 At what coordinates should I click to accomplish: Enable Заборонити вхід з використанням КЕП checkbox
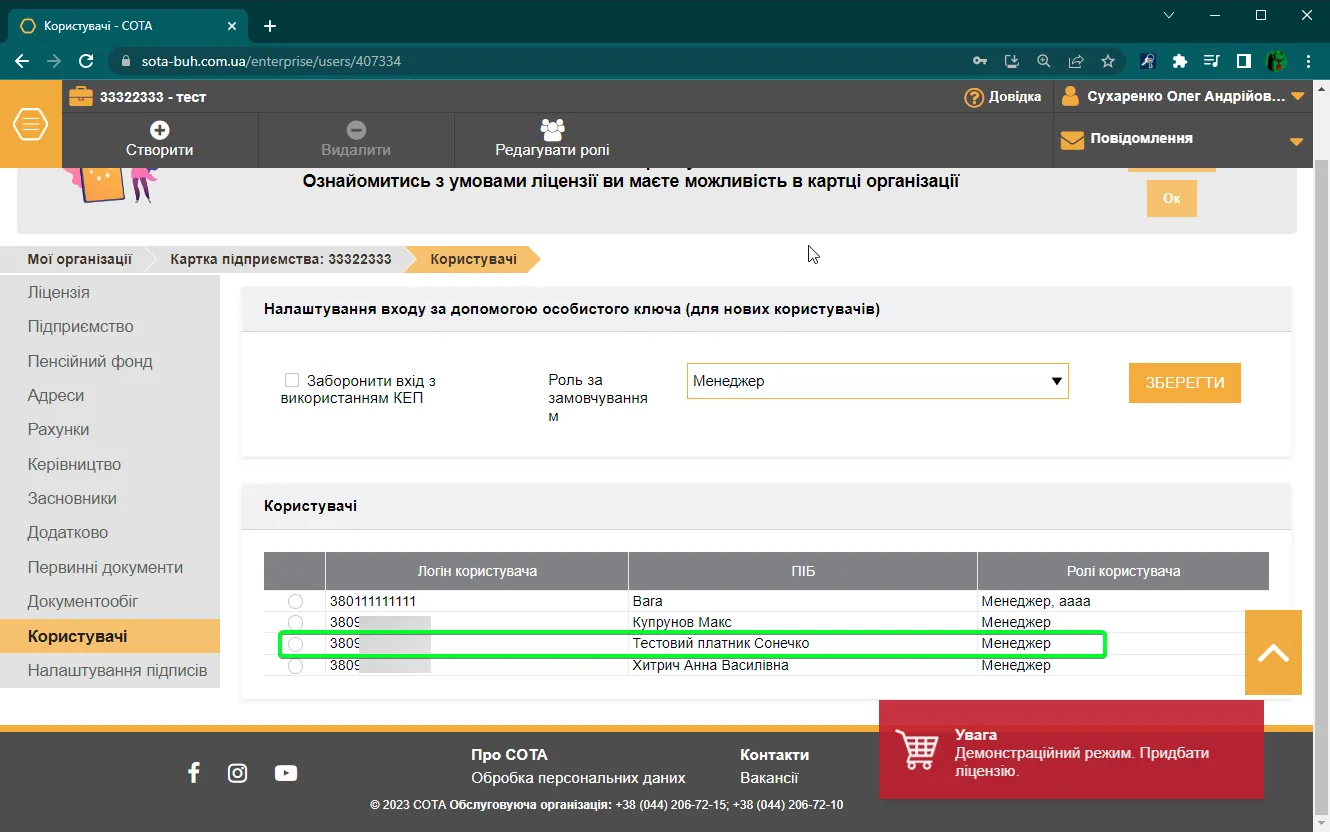click(292, 380)
